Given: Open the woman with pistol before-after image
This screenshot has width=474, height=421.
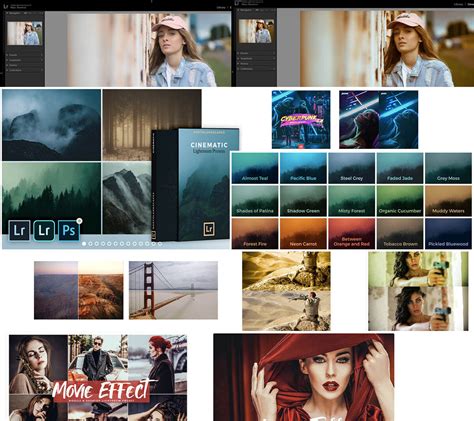Looking at the screenshot, I should tap(418, 291).
